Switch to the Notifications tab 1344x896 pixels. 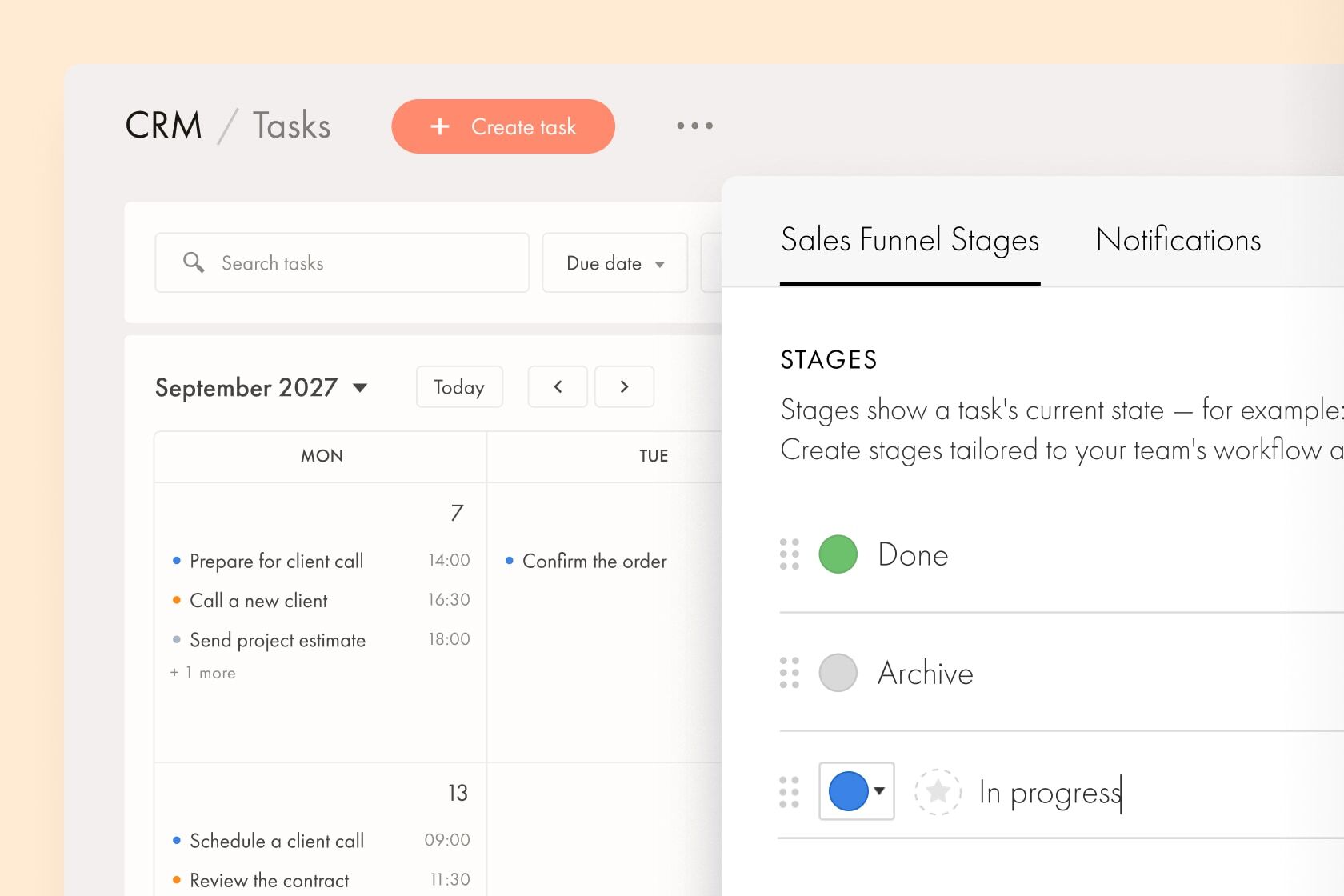point(1178,240)
